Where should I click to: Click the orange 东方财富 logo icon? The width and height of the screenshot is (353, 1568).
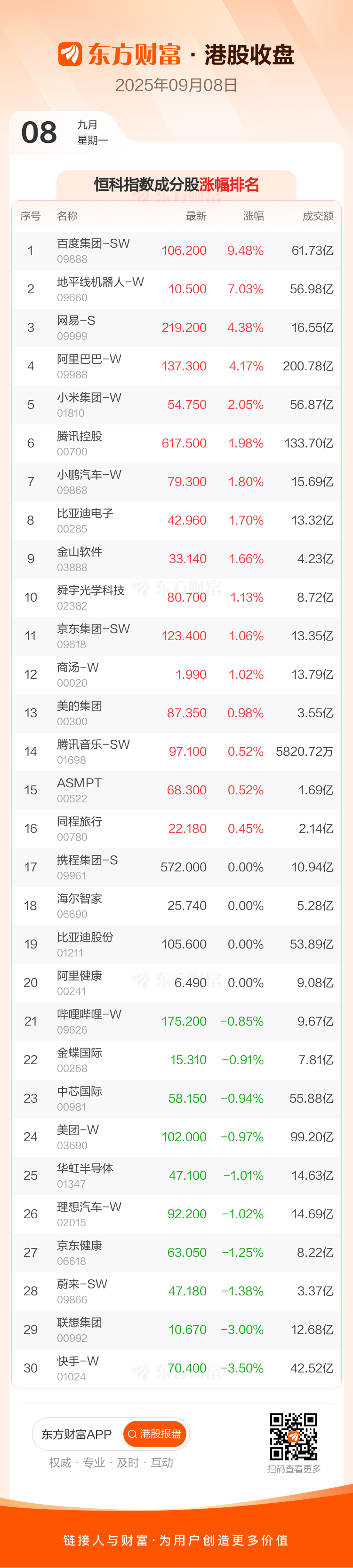point(70,54)
